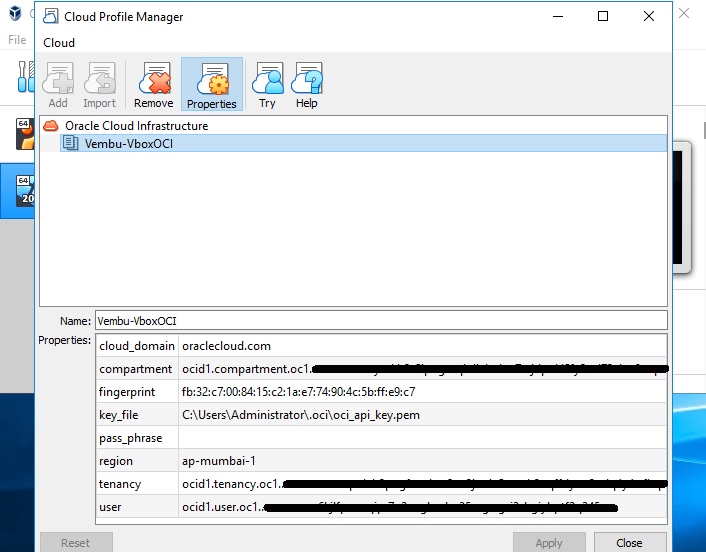Click the region value ap-mumbai-1
706x552 pixels.
click(219, 461)
